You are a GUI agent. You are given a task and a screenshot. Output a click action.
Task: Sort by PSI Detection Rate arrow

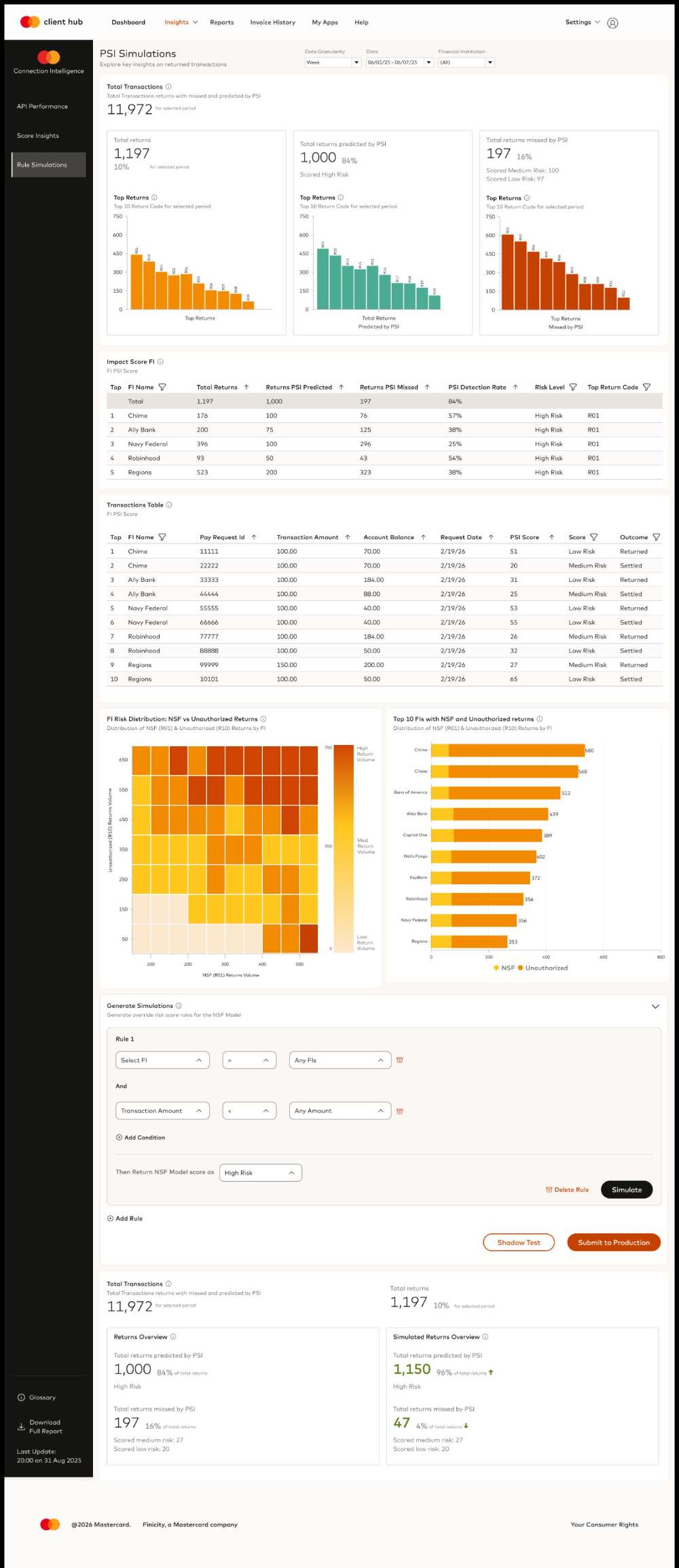[x=515, y=387]
